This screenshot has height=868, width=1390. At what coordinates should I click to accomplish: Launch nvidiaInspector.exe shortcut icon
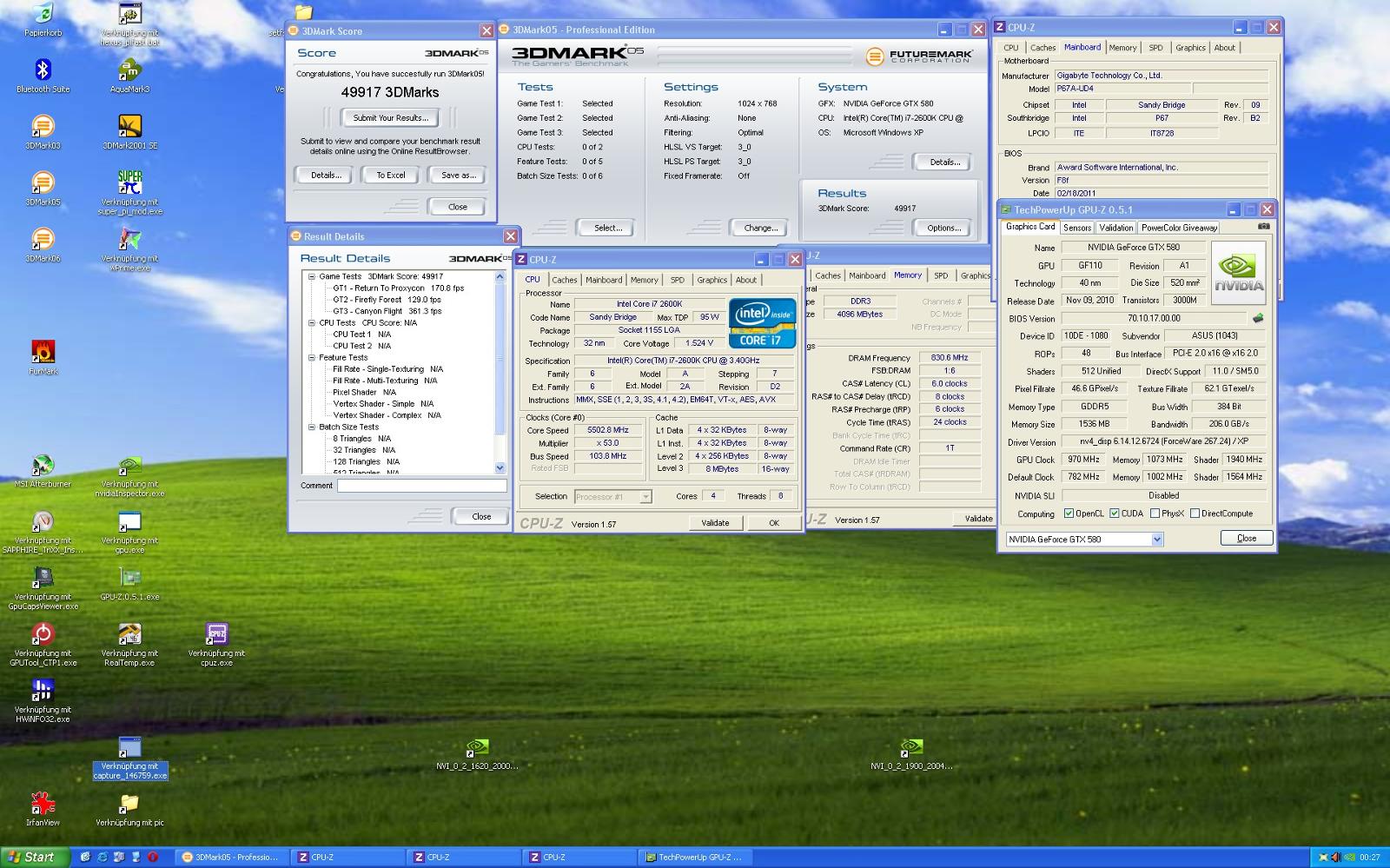click(129, 466)
